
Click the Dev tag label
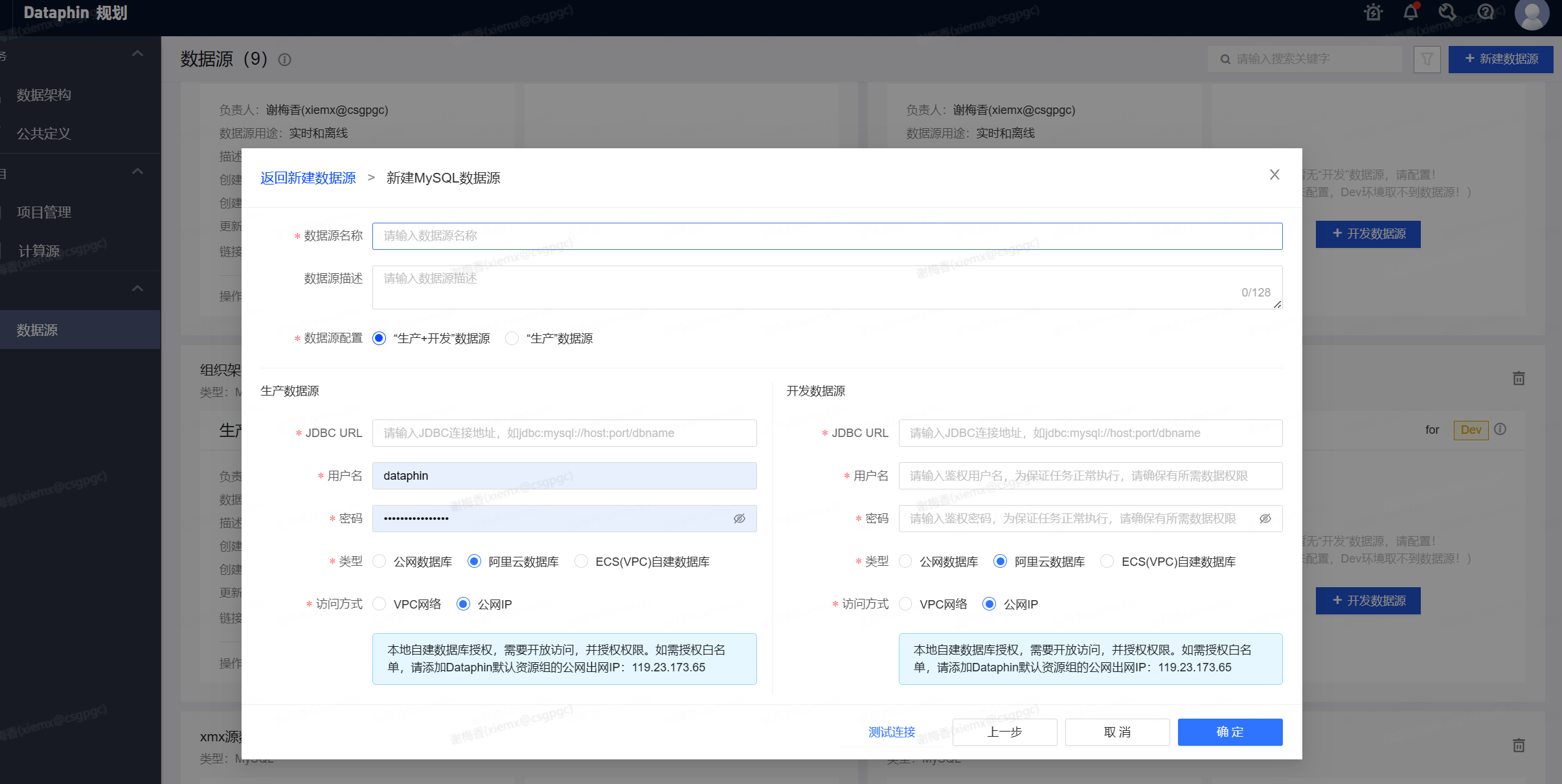coord(1471,430)
